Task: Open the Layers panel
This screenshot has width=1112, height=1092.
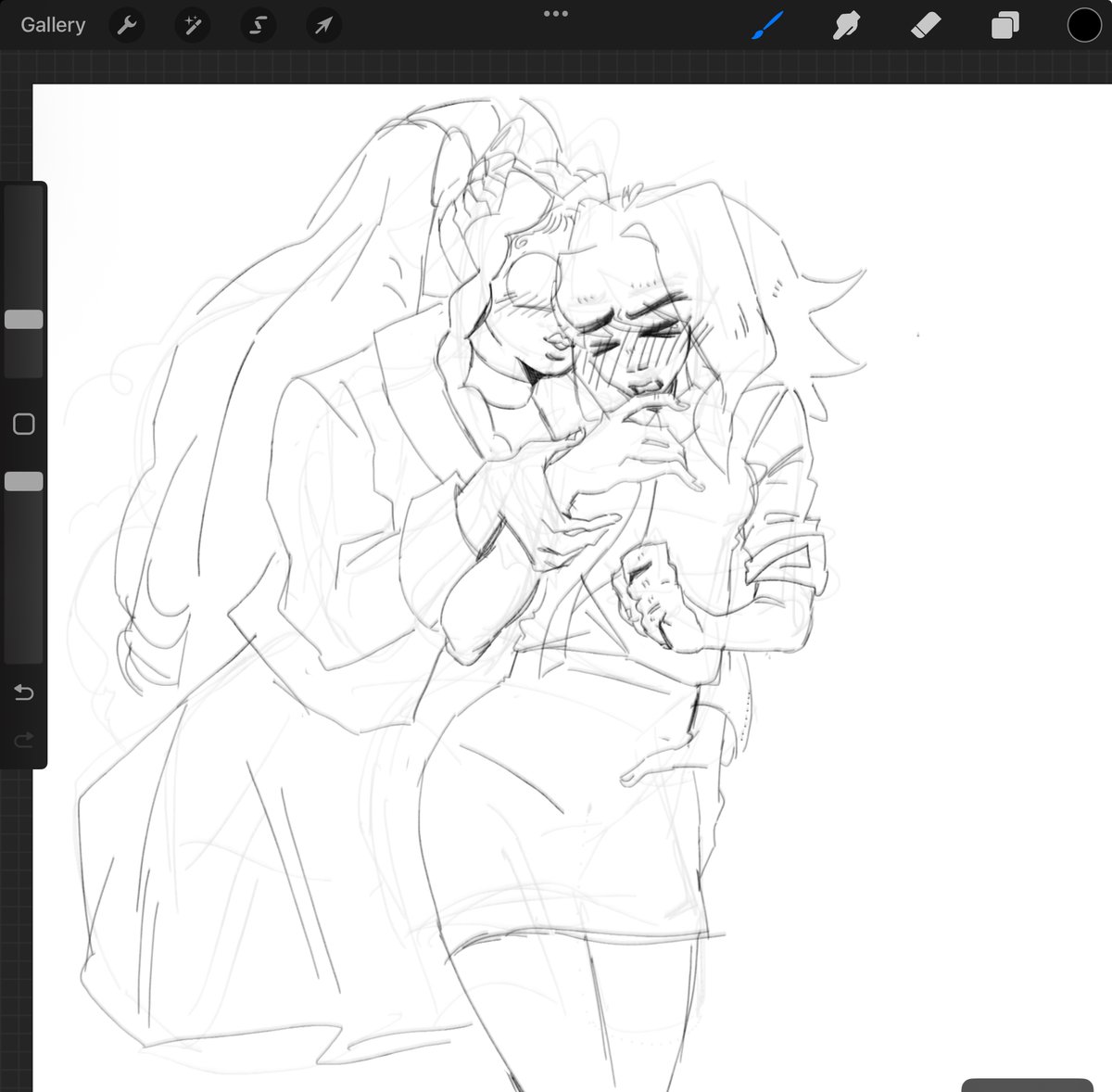Action: 1005,25
